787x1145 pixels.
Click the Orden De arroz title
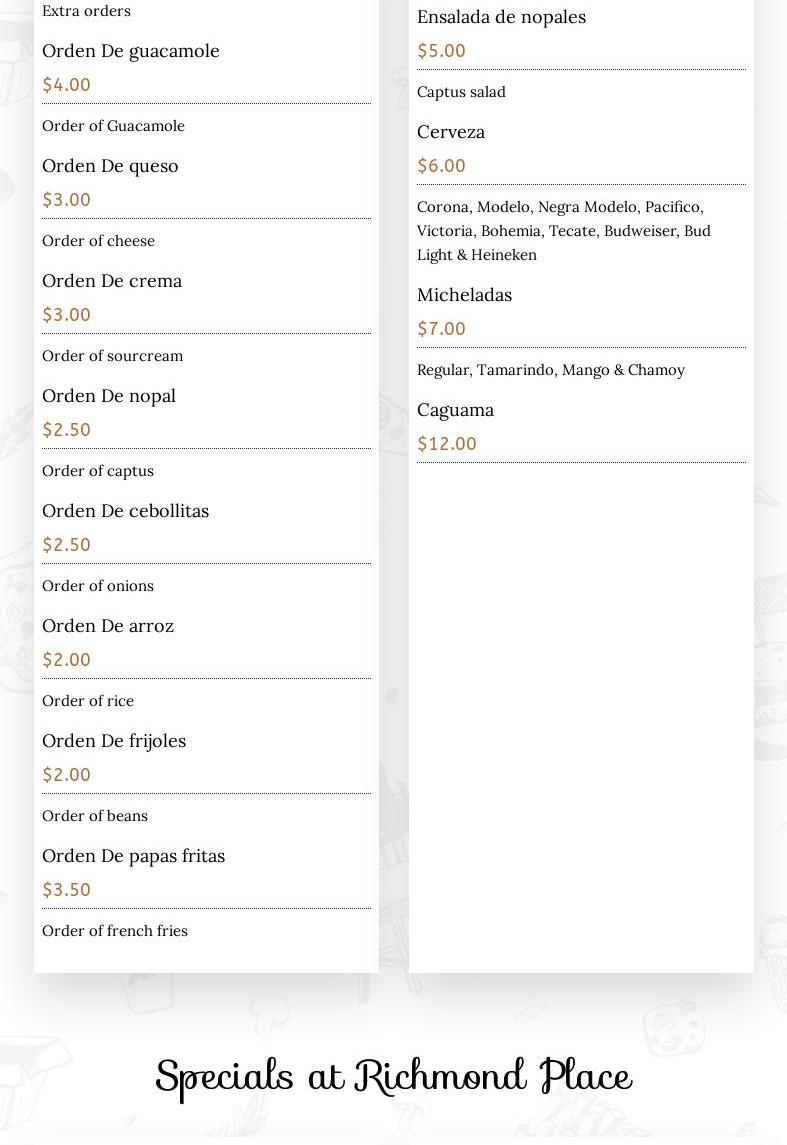[108, 626]
